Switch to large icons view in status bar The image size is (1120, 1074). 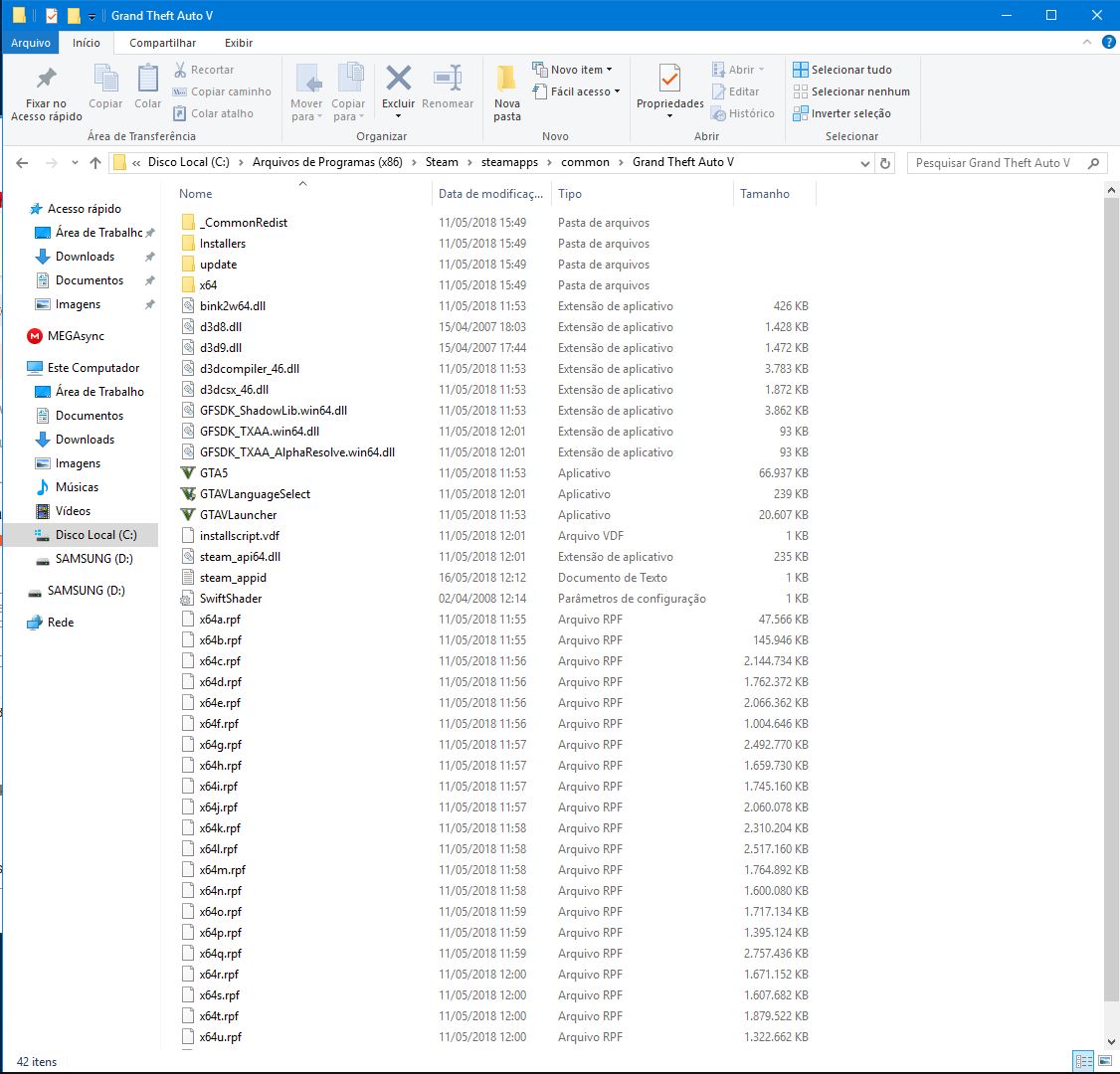pyautogui.click(x=1105, y=1061)
